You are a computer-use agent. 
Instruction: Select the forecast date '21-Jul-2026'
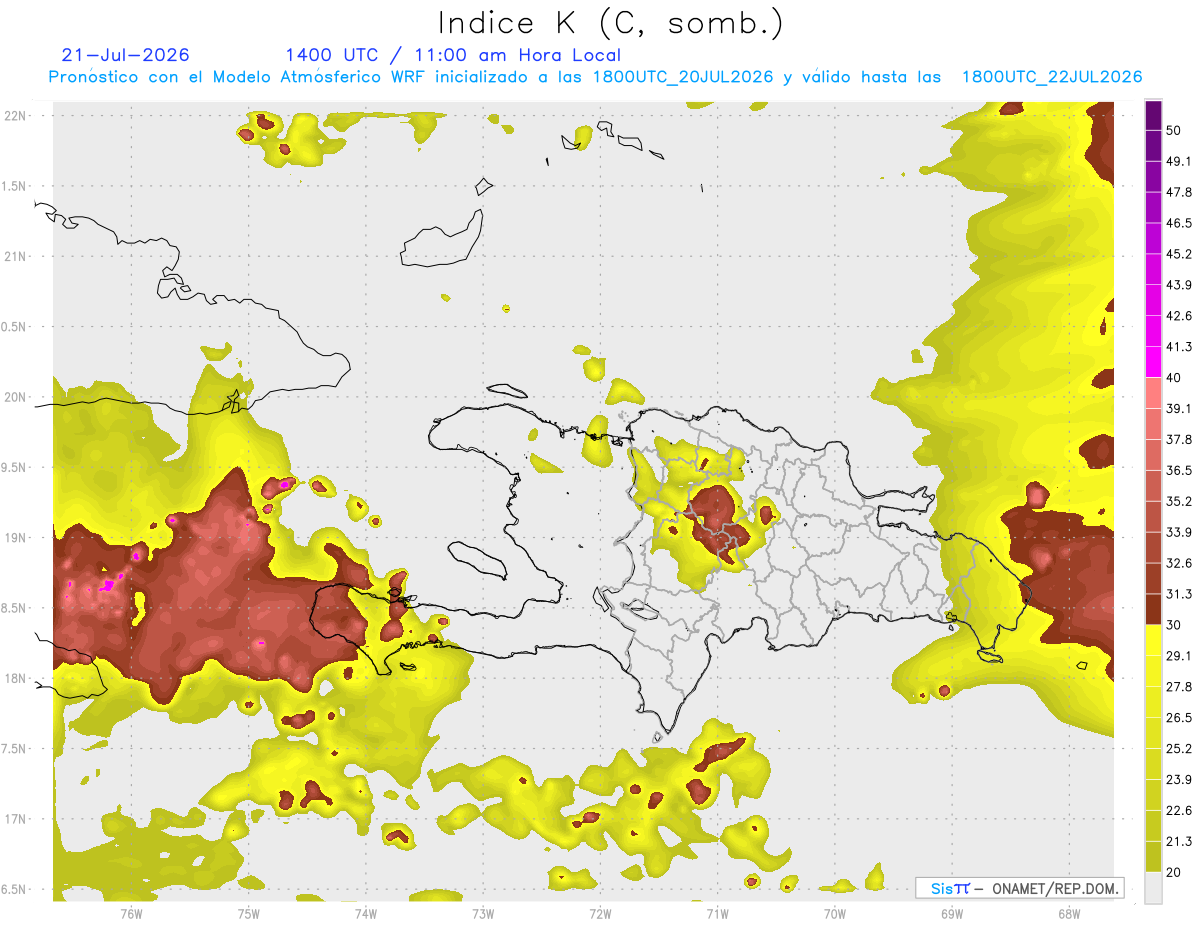(x=125, y=55)
